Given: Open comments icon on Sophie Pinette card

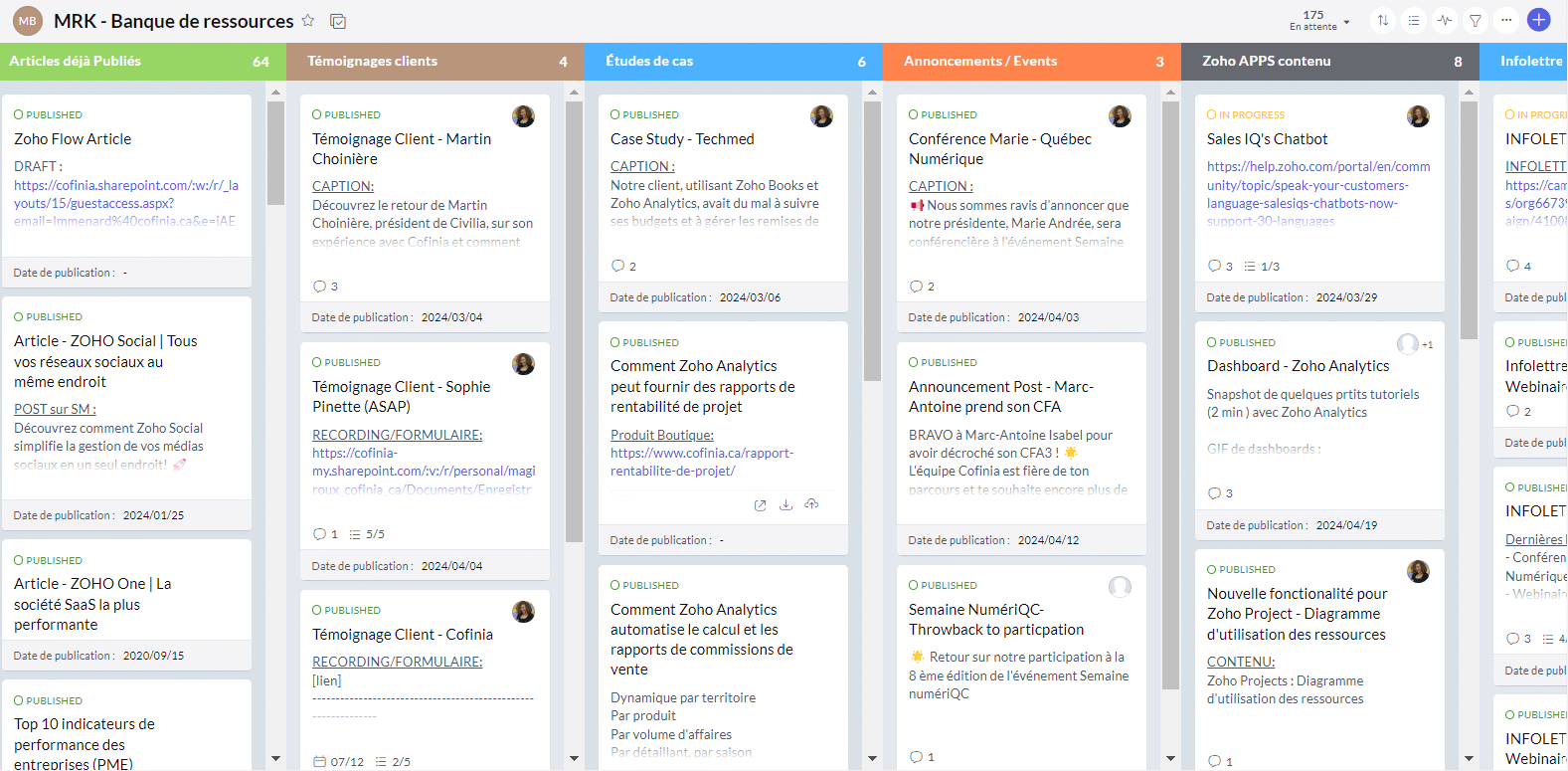Looking at the screenshot, I should [x=319, y=534].
